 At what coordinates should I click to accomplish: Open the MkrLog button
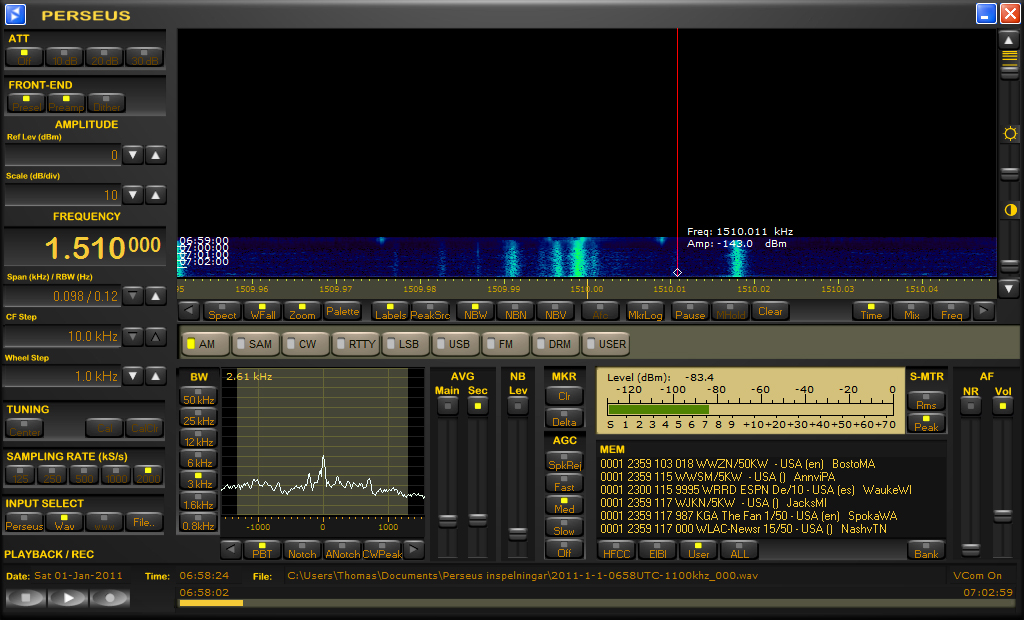coord(645,312)
